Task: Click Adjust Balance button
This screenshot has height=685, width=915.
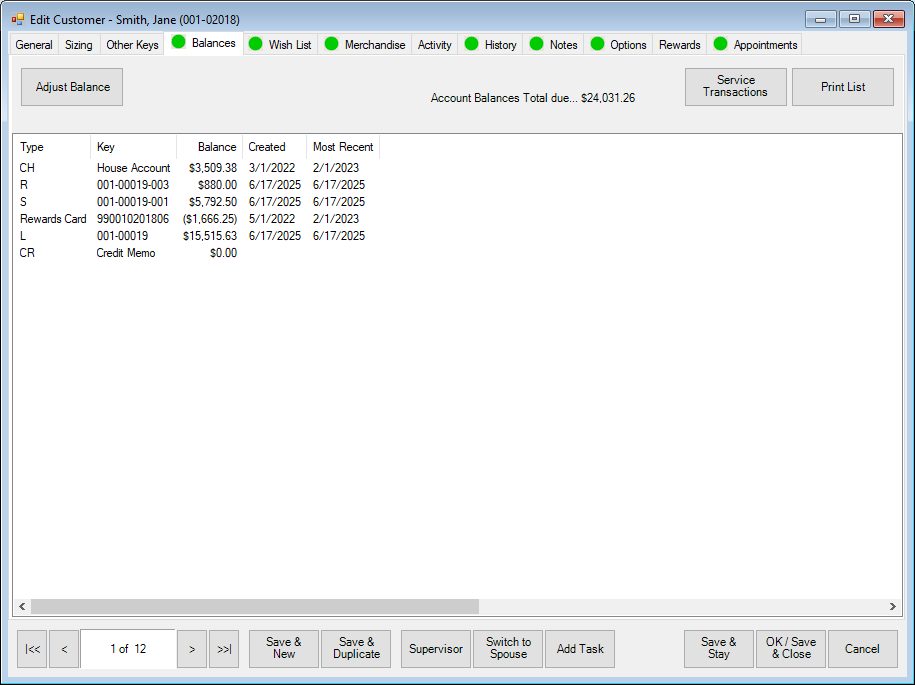Action: [72, 87]
